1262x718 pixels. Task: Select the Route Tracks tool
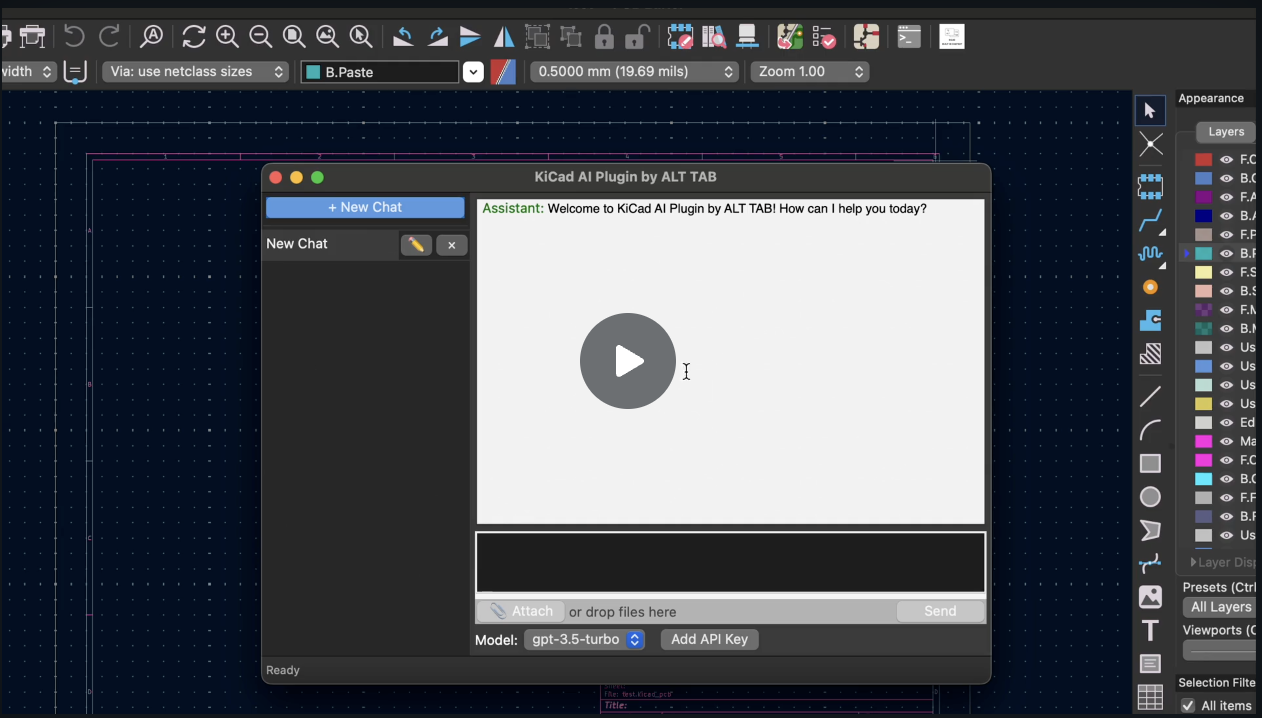click(1150, 221)
